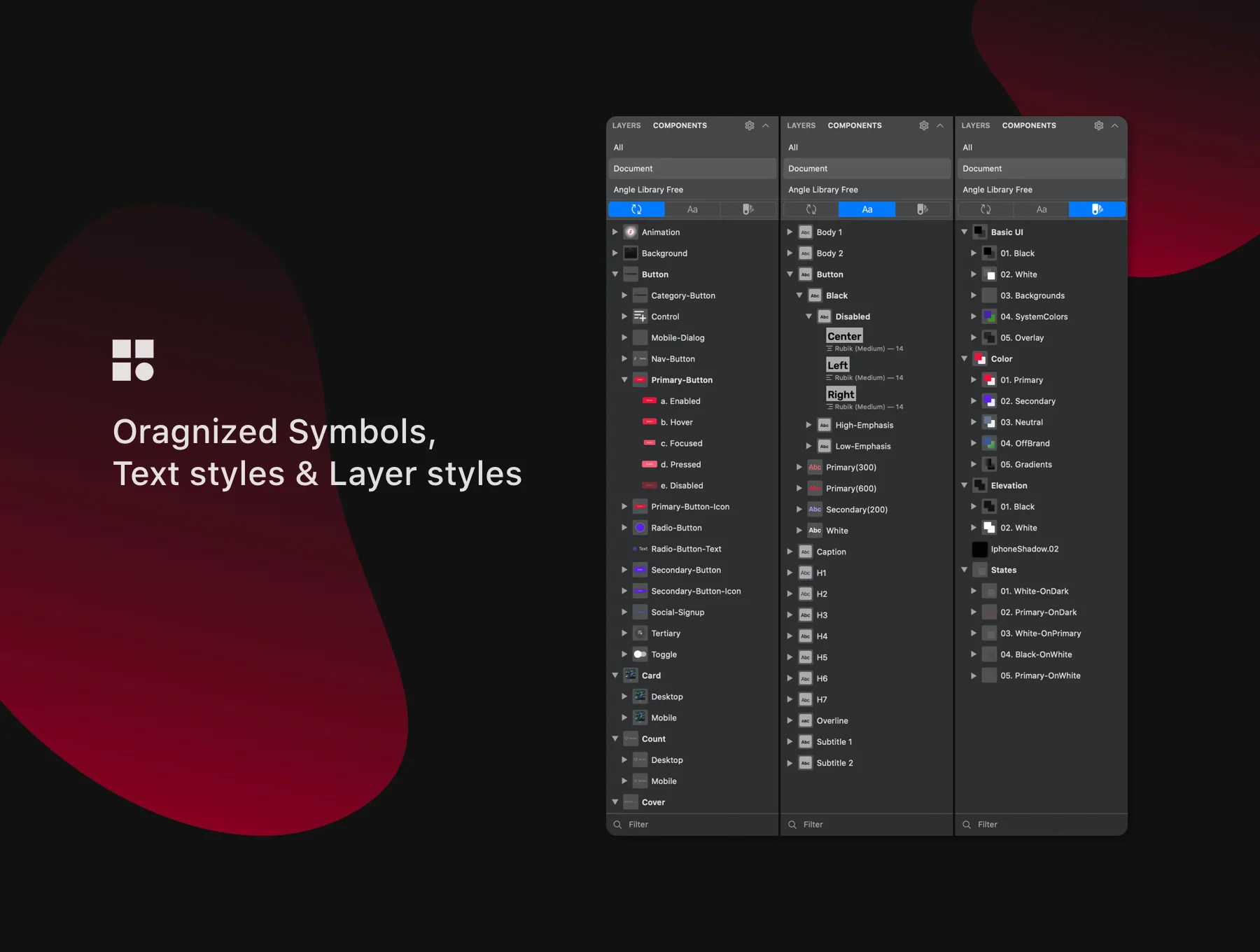The image size is (1260, 952).
Task: Collapse the Basic UI layer style group
Action: [965, 232]
